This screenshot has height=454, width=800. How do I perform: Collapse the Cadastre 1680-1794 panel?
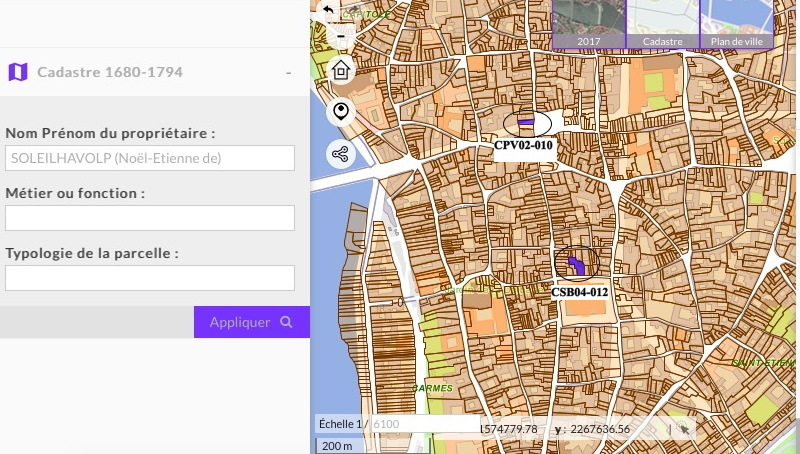(x=288, y=73)
